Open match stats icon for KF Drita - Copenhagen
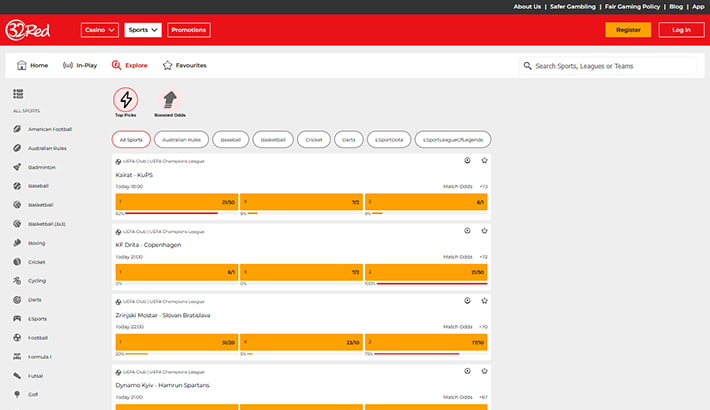 click(467, 231)
